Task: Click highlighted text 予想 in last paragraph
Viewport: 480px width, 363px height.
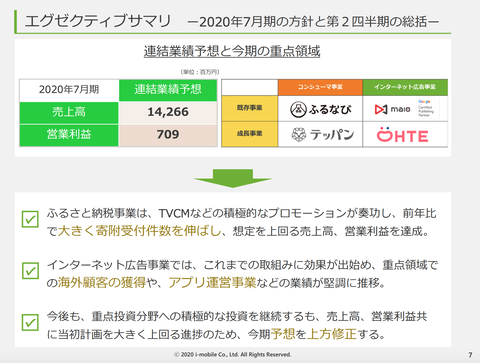Action: 283,334
